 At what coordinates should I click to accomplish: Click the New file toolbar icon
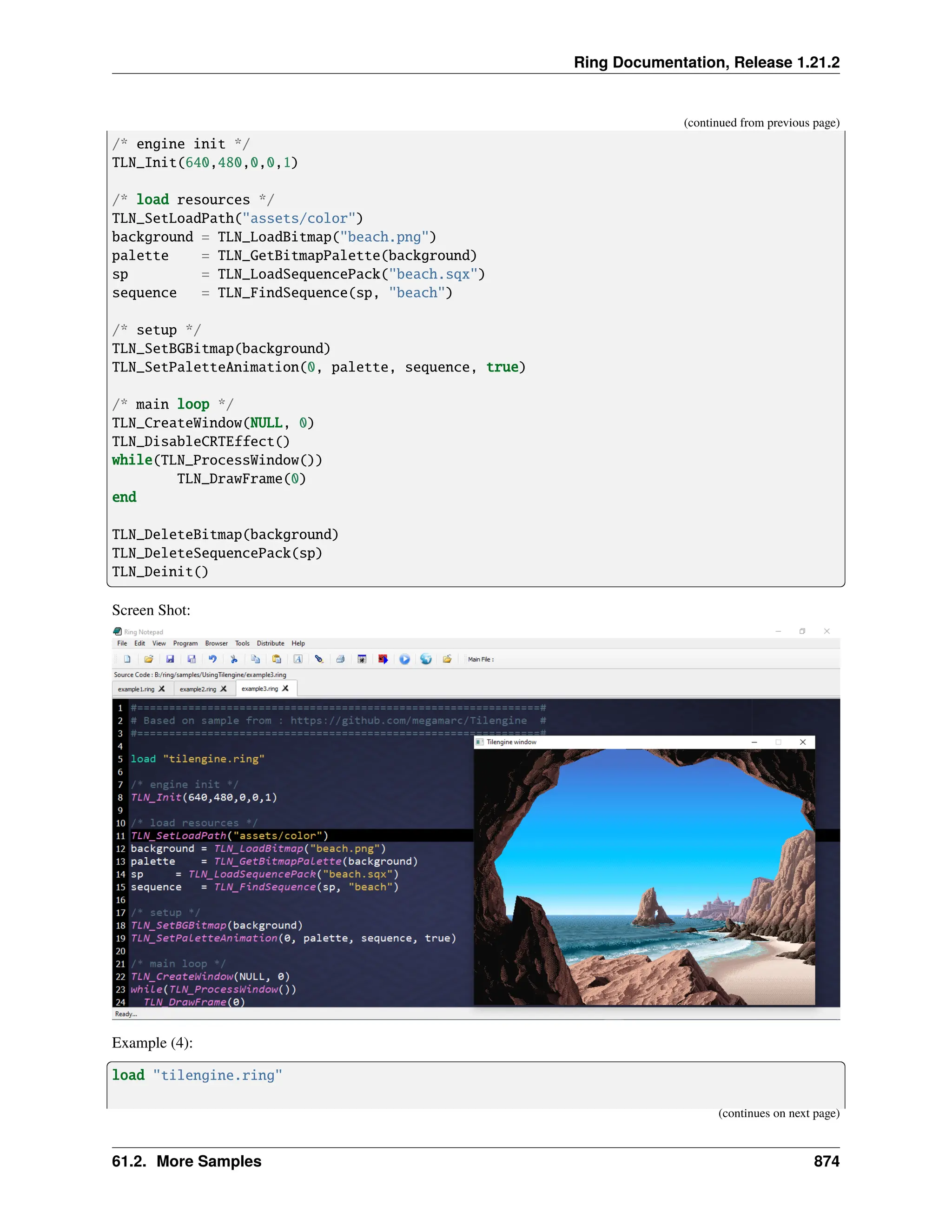tap(127, 659)
